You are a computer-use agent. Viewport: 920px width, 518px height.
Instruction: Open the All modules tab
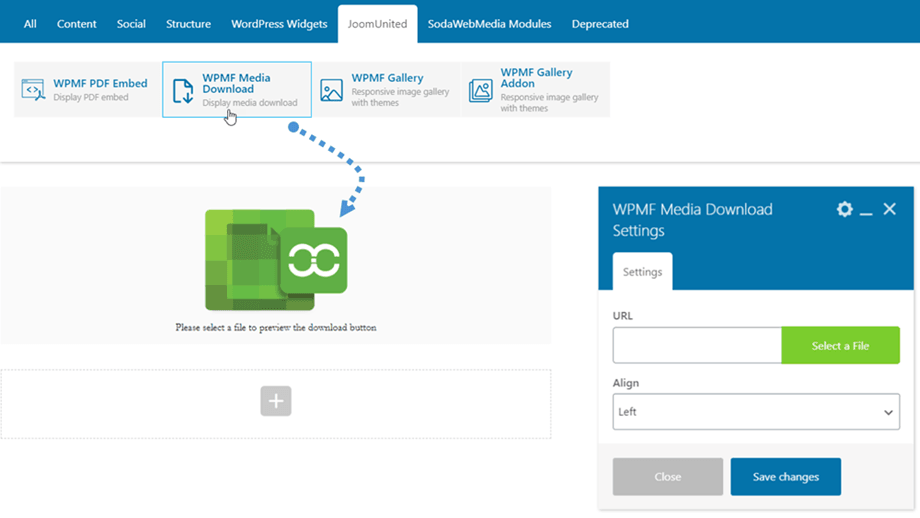[30, 24]
